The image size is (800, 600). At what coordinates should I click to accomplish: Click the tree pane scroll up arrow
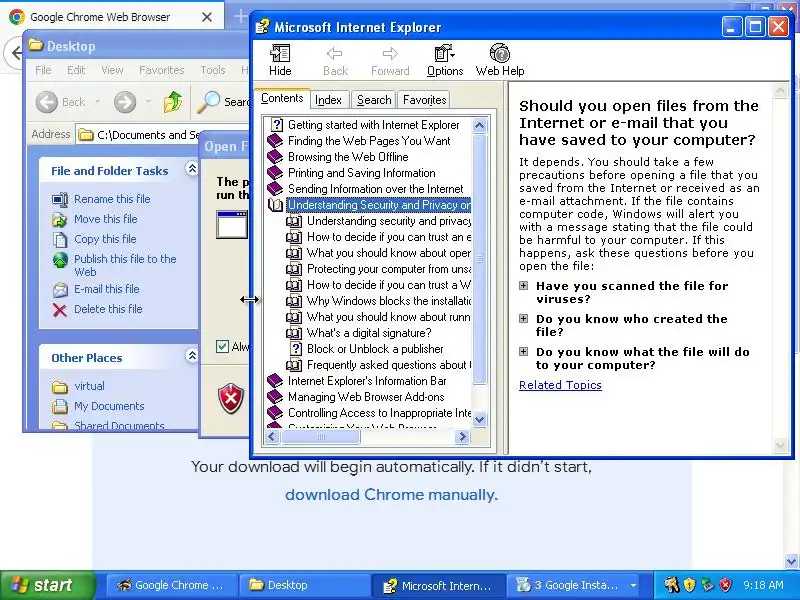tap(480, 126)
